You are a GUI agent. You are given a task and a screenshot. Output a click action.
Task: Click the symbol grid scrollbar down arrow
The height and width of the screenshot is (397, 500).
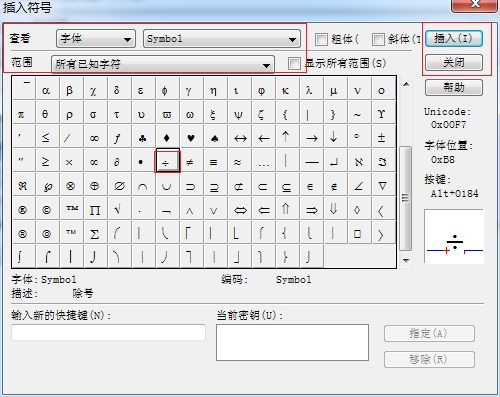click(406, 260)
